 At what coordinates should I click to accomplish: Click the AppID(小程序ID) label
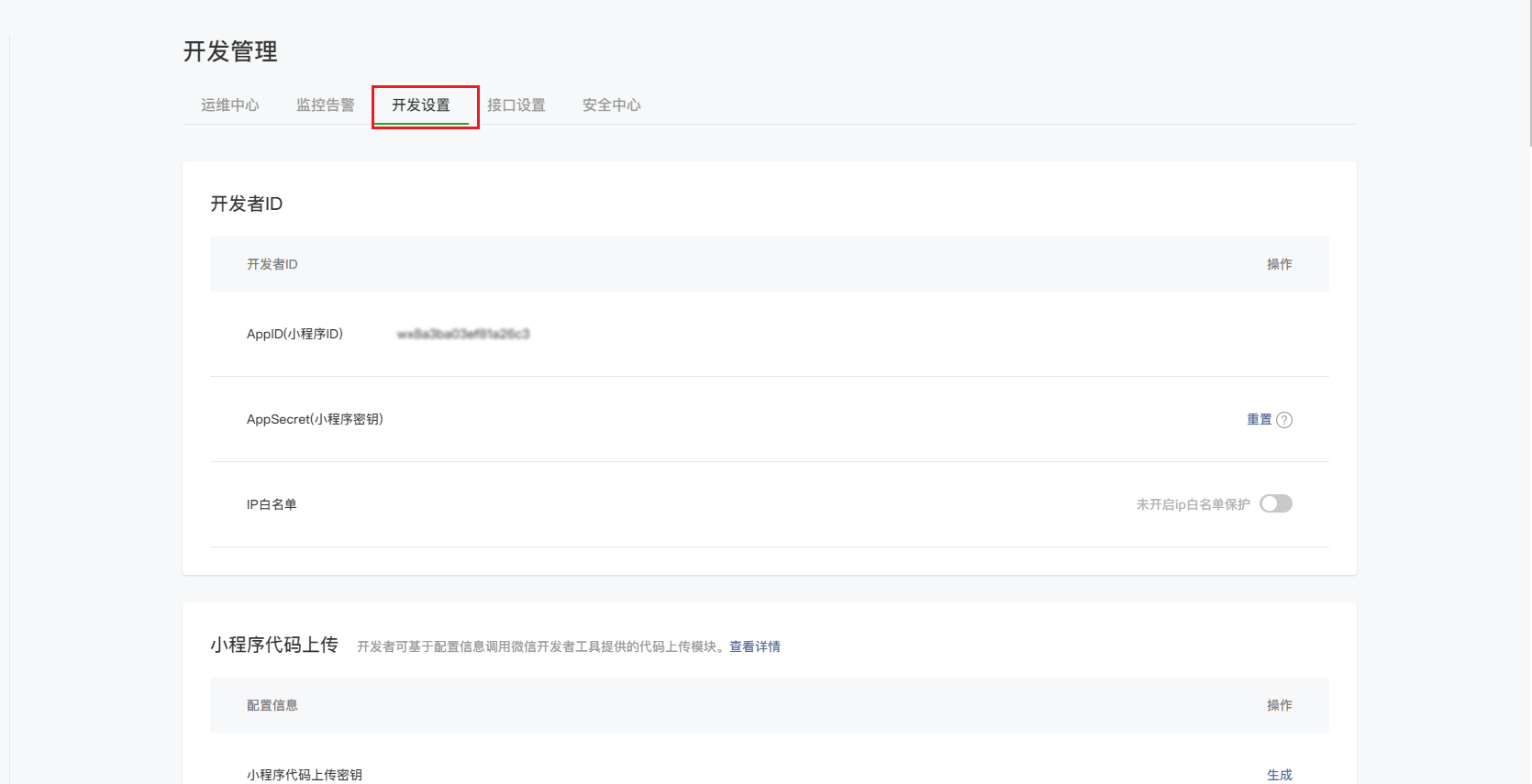pos(294,334)
